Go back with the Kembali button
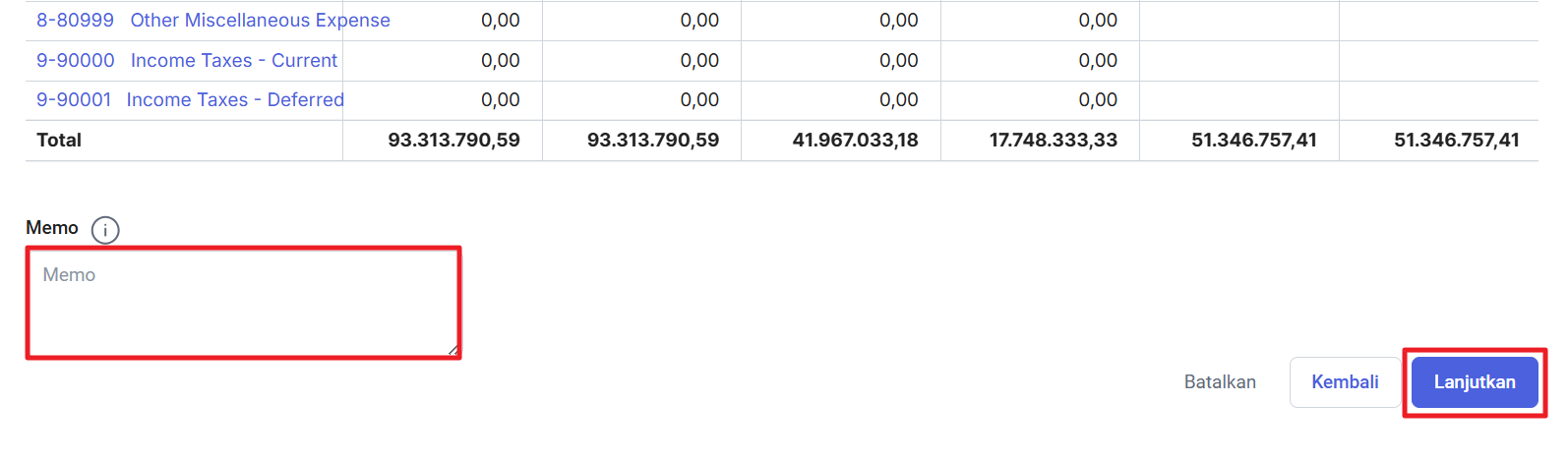Screen dimensions: 1568x461 pos(1345,382)
